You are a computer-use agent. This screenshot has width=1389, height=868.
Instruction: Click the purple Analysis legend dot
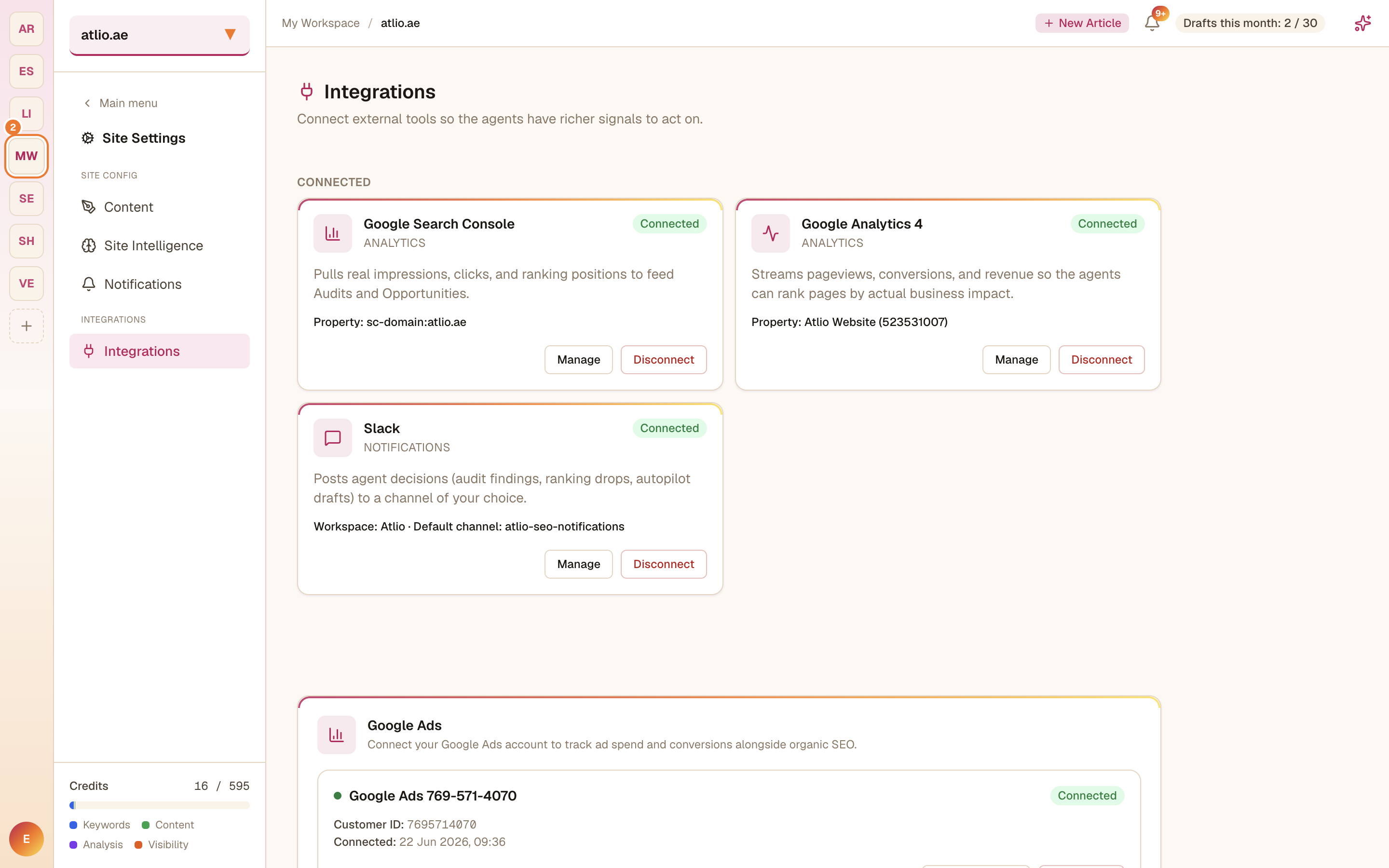click(73, 844)
